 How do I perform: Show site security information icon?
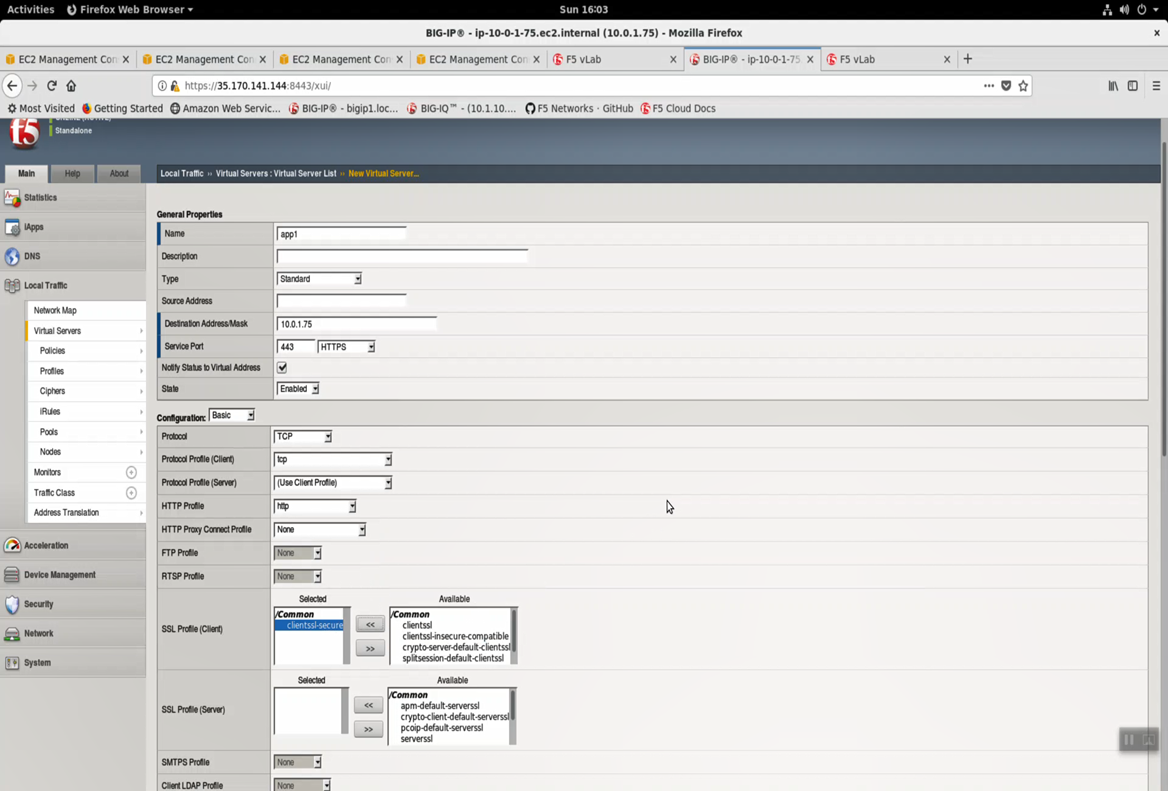162,86
